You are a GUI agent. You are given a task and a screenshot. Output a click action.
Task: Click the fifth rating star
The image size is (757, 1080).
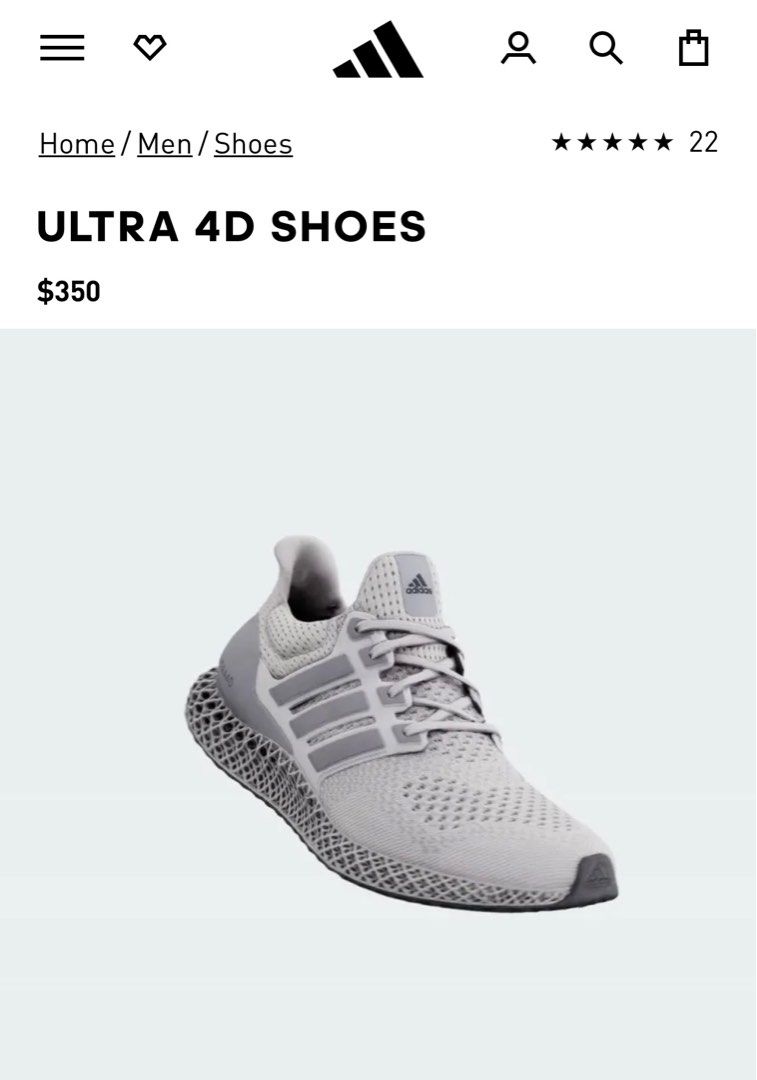pos(663,142)
